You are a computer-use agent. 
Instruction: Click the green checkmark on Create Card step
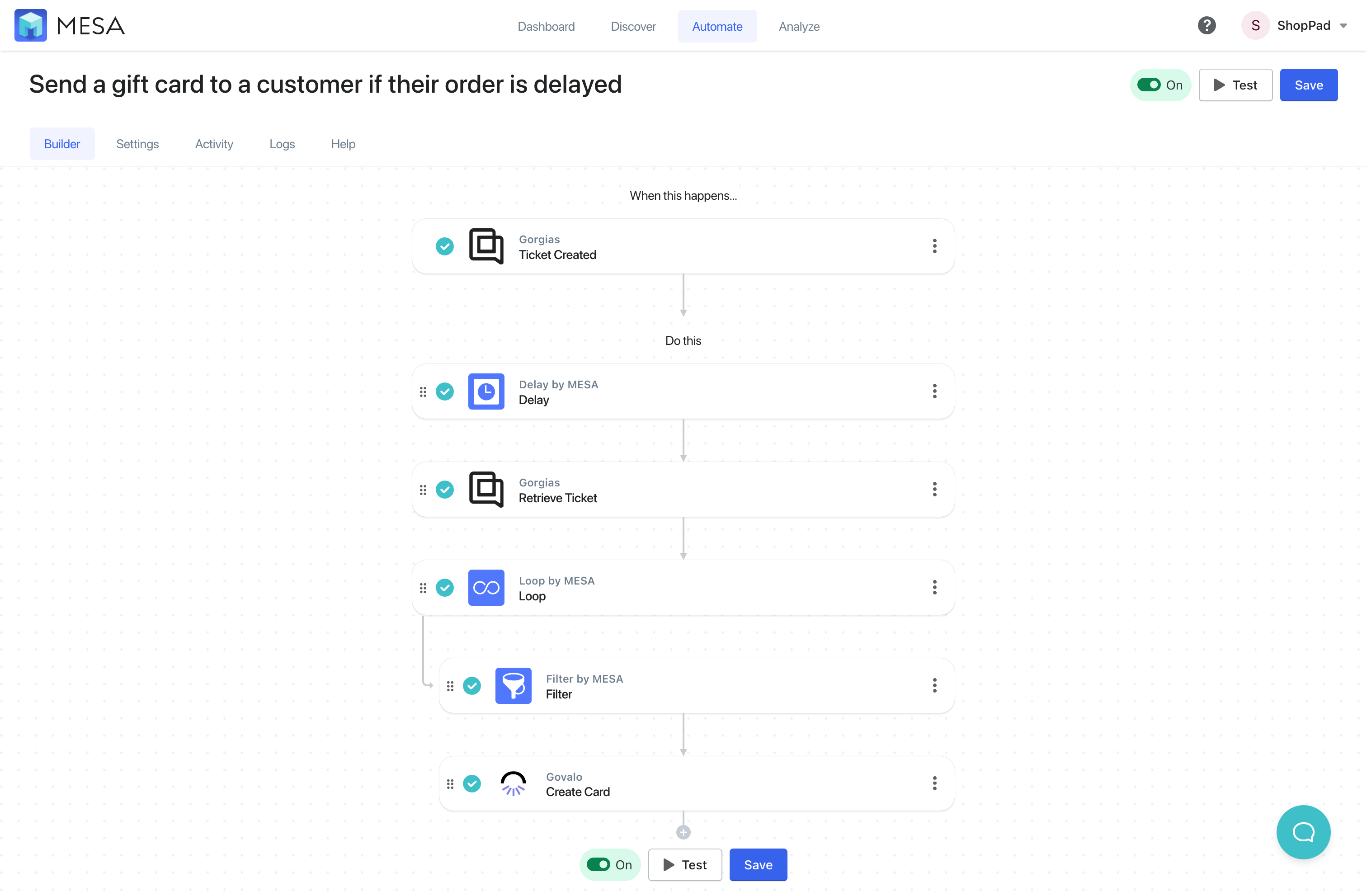tap(471, 783)
